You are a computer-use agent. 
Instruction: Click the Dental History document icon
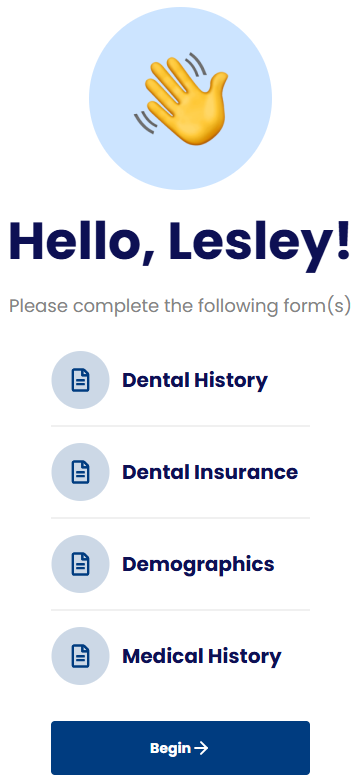click(x=80, y=380)
